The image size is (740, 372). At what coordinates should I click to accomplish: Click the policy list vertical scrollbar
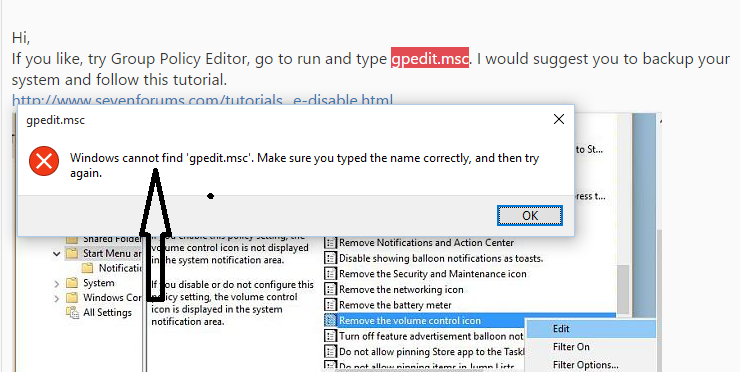tap(623, 289)
